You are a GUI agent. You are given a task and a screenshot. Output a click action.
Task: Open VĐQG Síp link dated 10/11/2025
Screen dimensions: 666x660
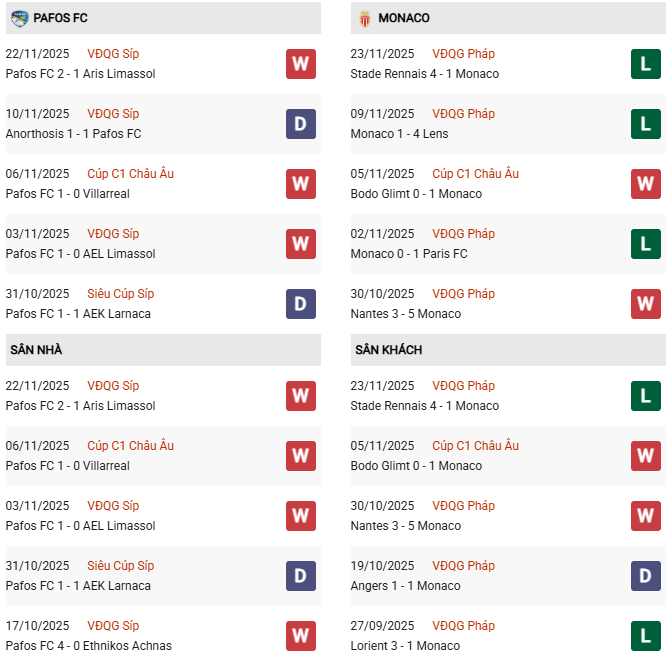113,114
